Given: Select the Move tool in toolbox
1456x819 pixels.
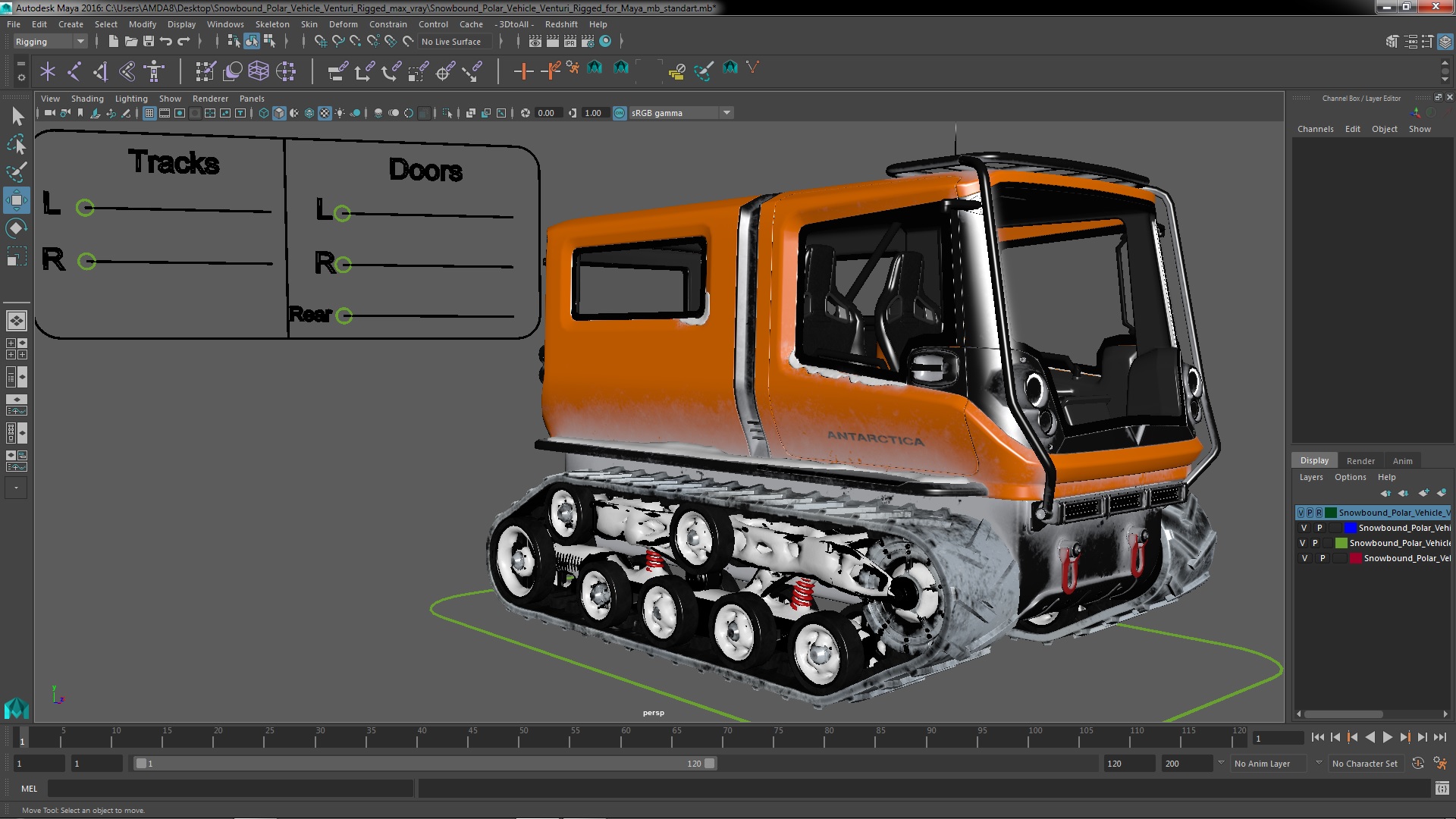Looking at the screenshot, I should (16, 201).
